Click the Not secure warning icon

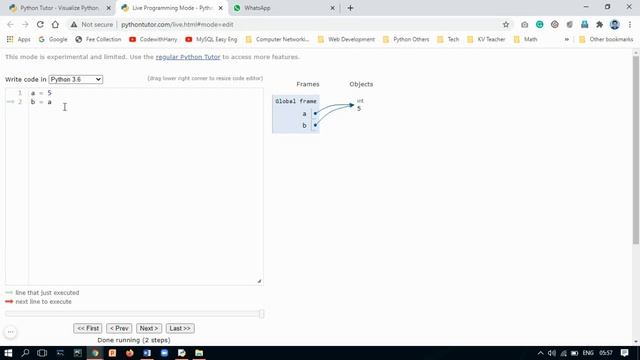point(73,24)
